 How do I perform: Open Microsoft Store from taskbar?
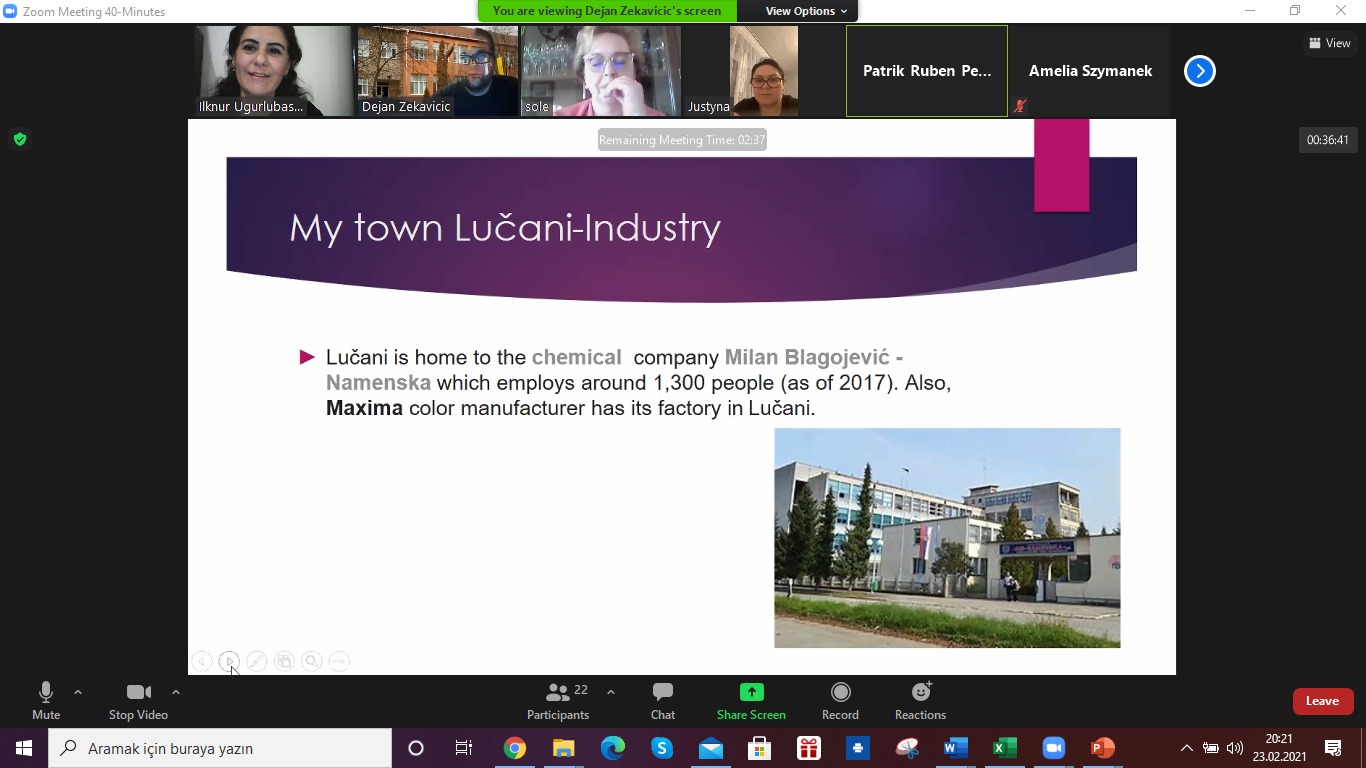(759, 748)
